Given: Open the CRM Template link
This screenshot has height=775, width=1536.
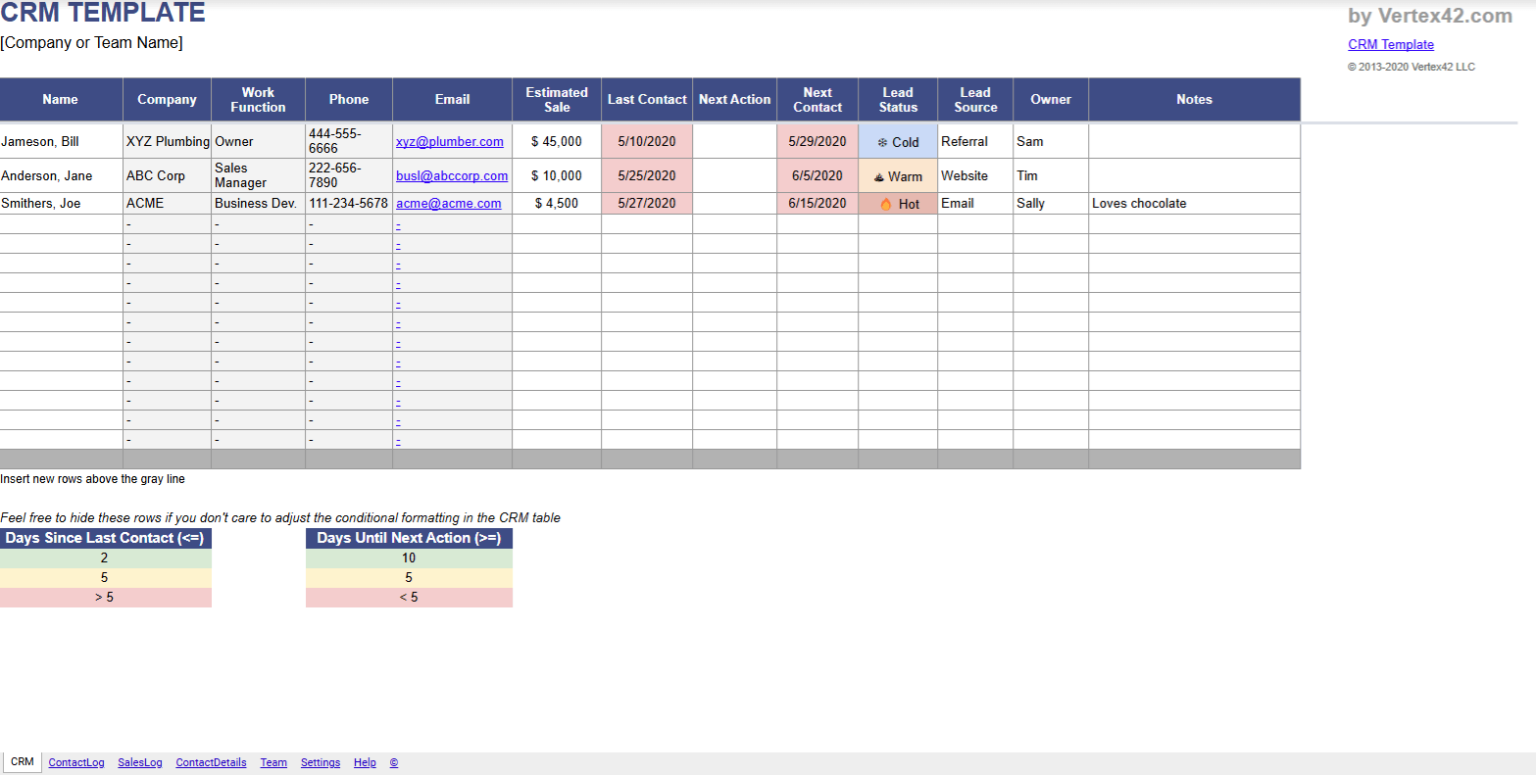Looking at the screenshot, I should point(1390,44).
